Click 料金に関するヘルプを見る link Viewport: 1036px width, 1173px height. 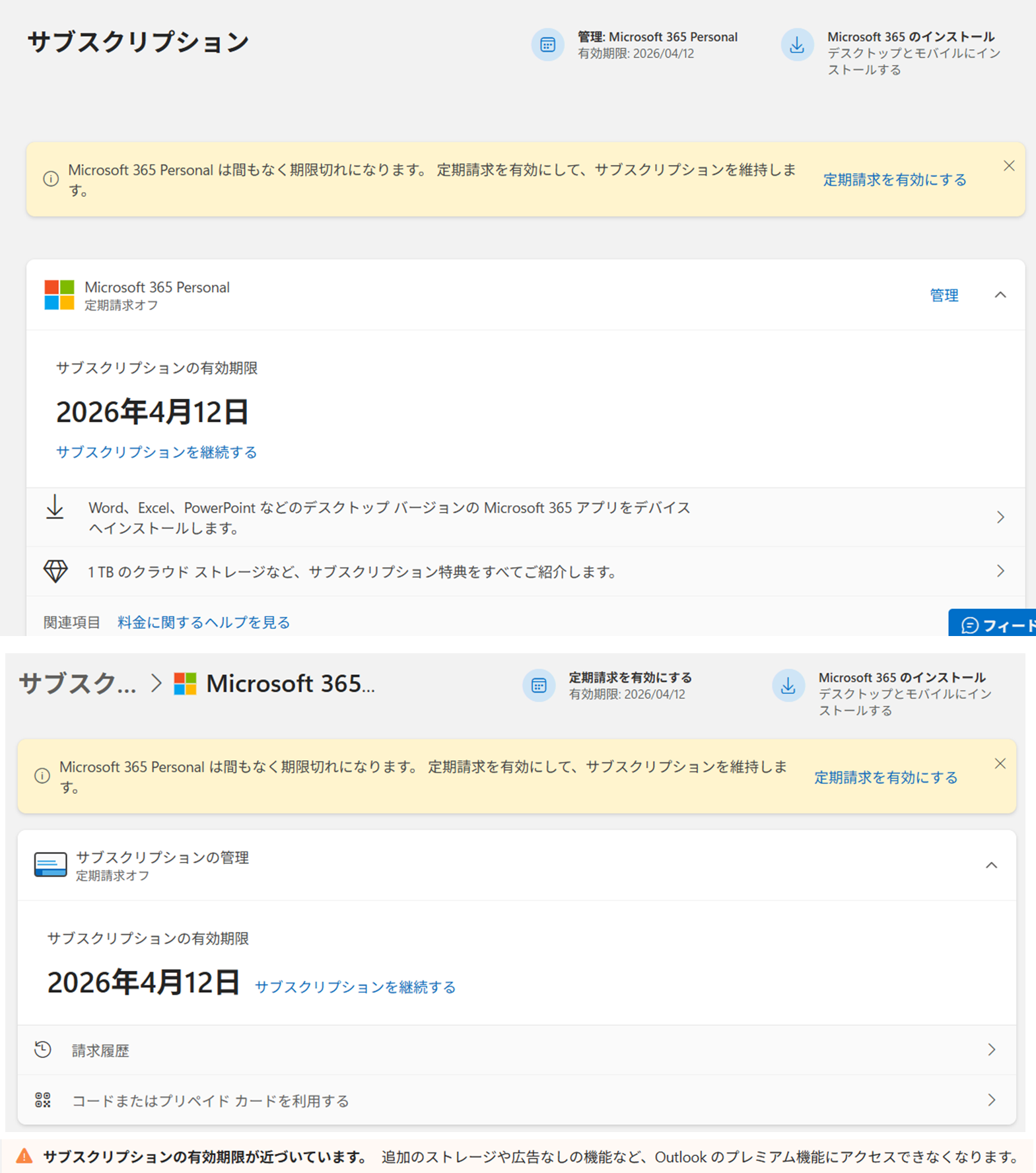204,622
